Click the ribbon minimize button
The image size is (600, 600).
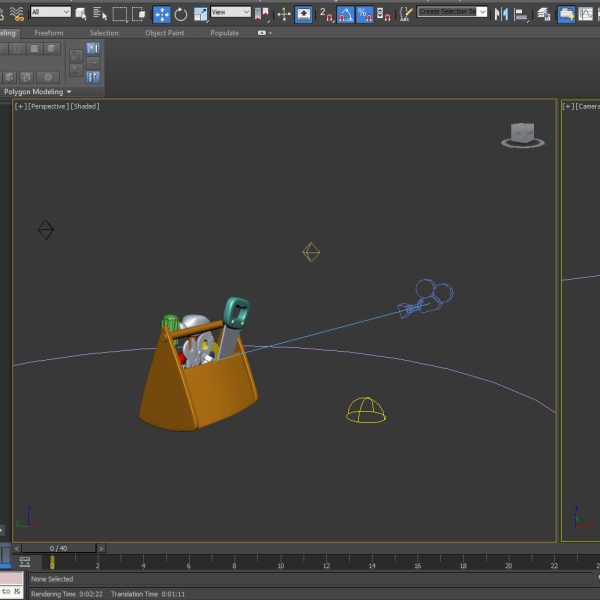pos(262,33)
